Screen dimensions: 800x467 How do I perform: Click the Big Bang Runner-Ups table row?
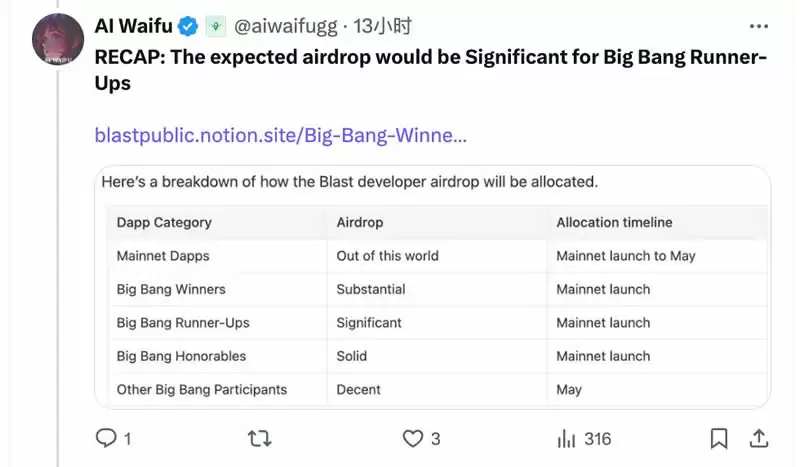point(439,323)
